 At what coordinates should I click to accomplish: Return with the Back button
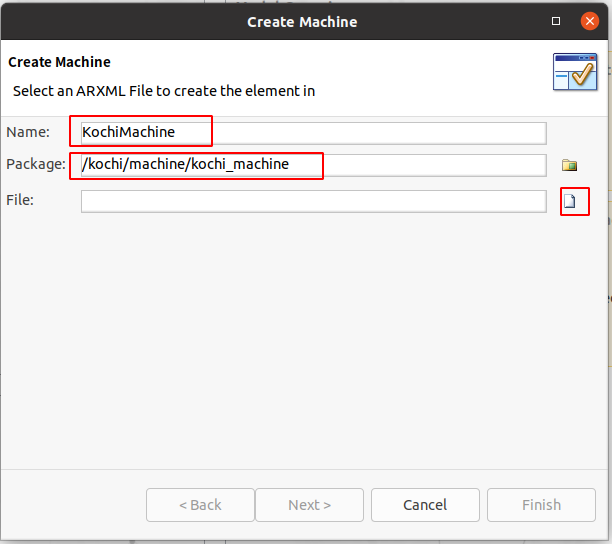click(200, 505)
